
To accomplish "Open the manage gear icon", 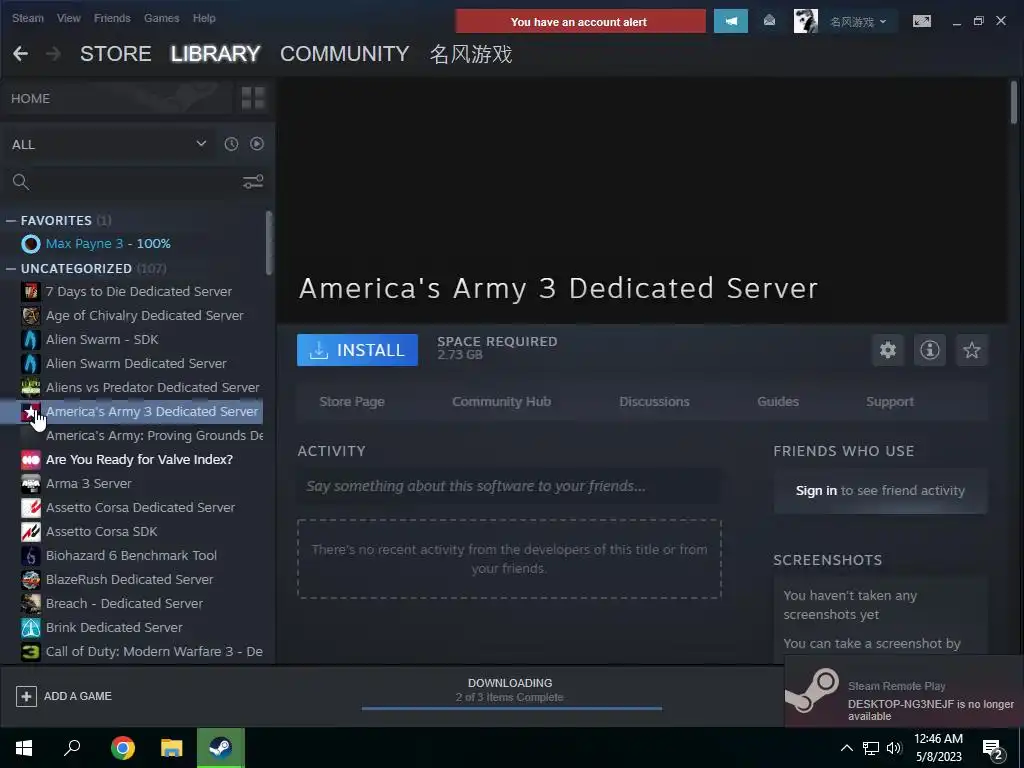I will click(x=888, y=350).
